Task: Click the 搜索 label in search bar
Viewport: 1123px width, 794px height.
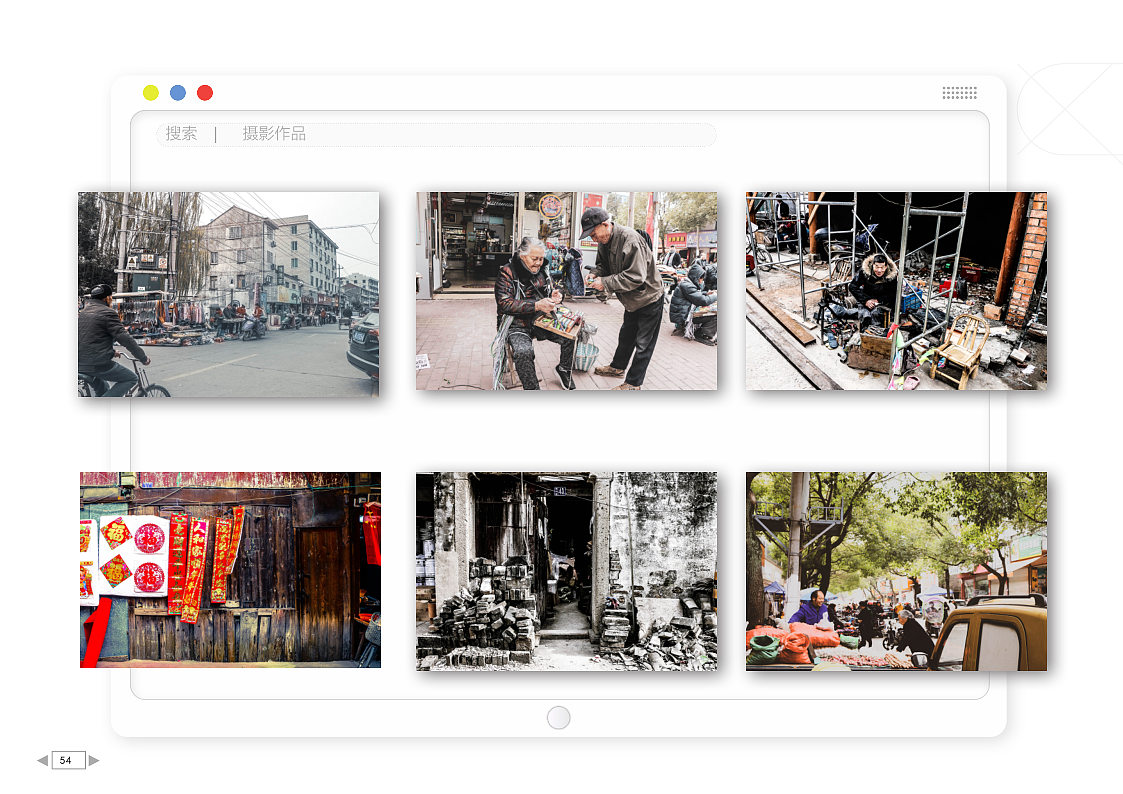Action: tap(181, 133)
